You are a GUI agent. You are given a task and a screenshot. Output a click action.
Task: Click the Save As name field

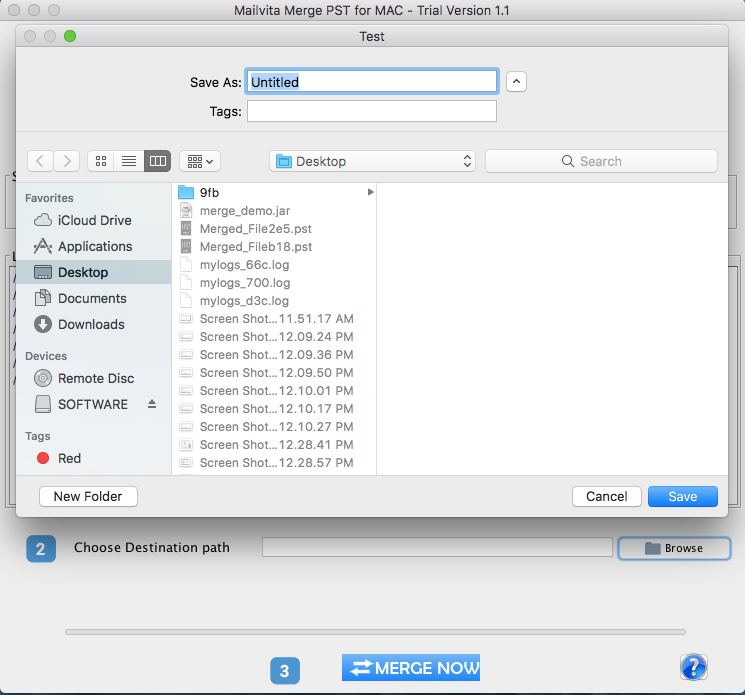[x=372, y=82]
